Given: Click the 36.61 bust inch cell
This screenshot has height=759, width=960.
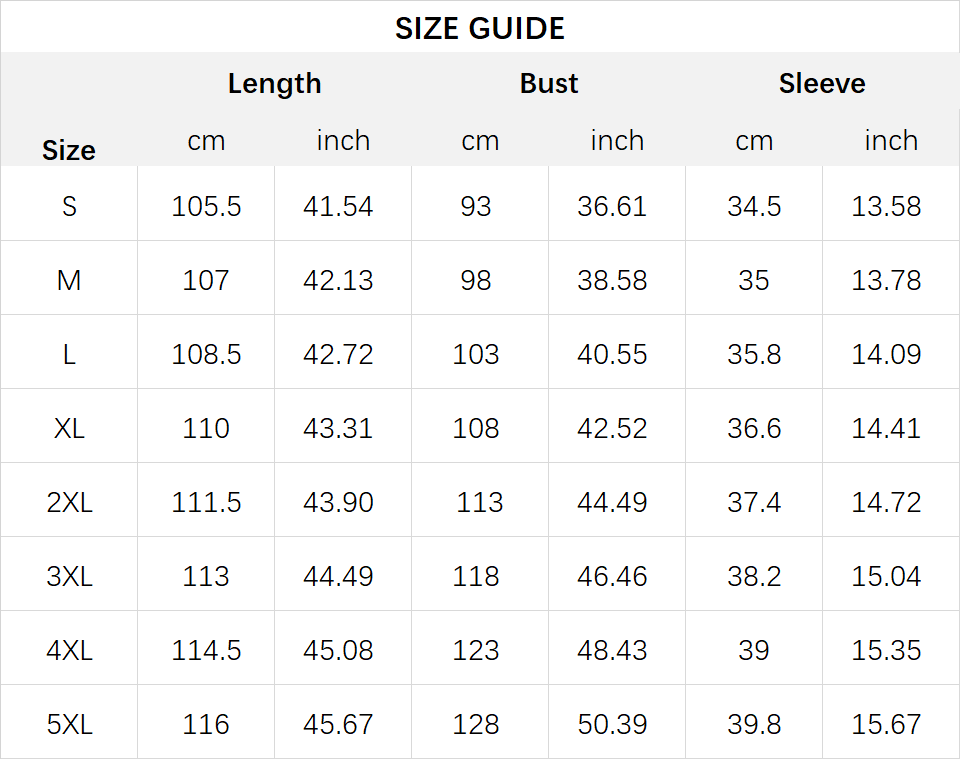Looking at the screenshot, I should [612, 206].
